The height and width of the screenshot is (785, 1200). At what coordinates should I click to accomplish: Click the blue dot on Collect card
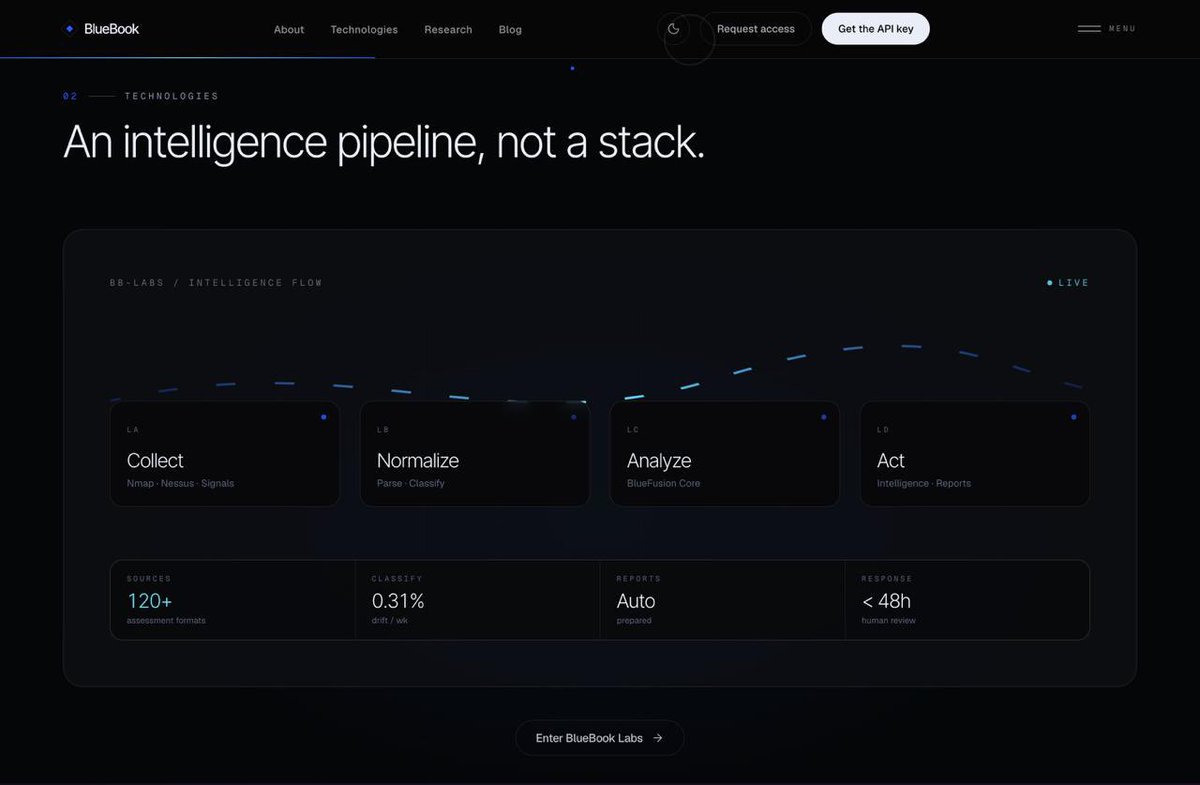point(323,417)
